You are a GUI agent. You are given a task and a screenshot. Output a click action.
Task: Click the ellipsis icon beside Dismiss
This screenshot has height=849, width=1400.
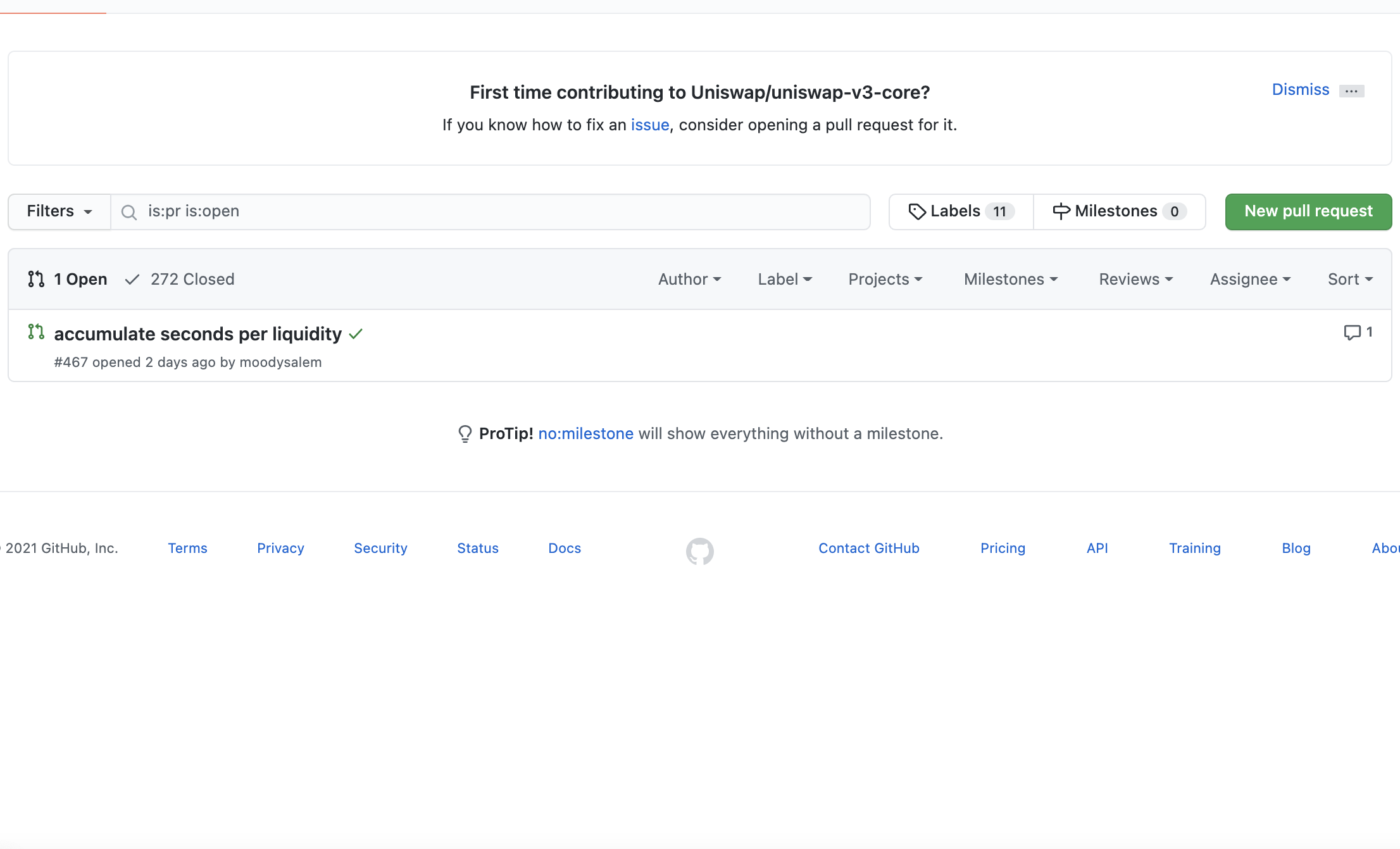[1351, 91]
